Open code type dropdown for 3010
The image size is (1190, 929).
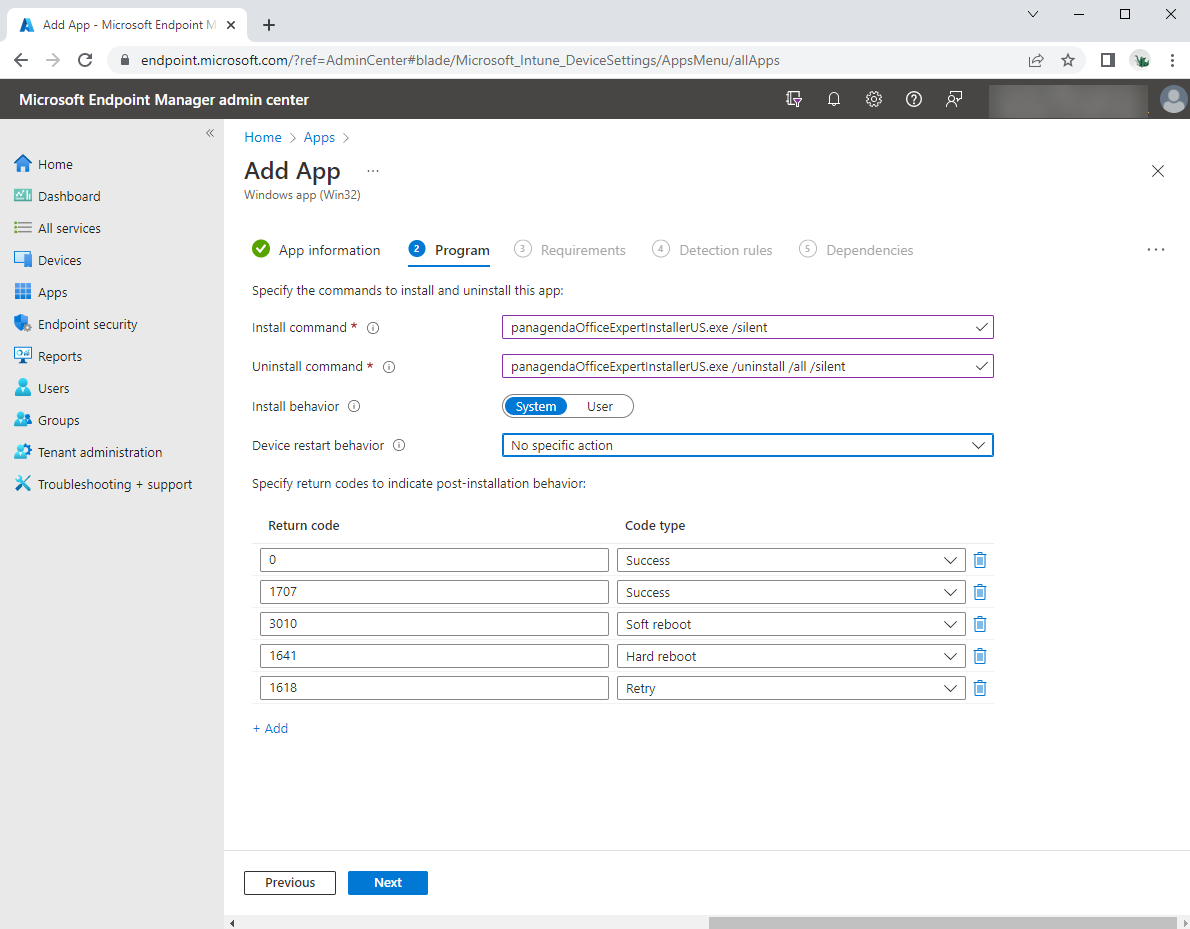pos(790,624)
